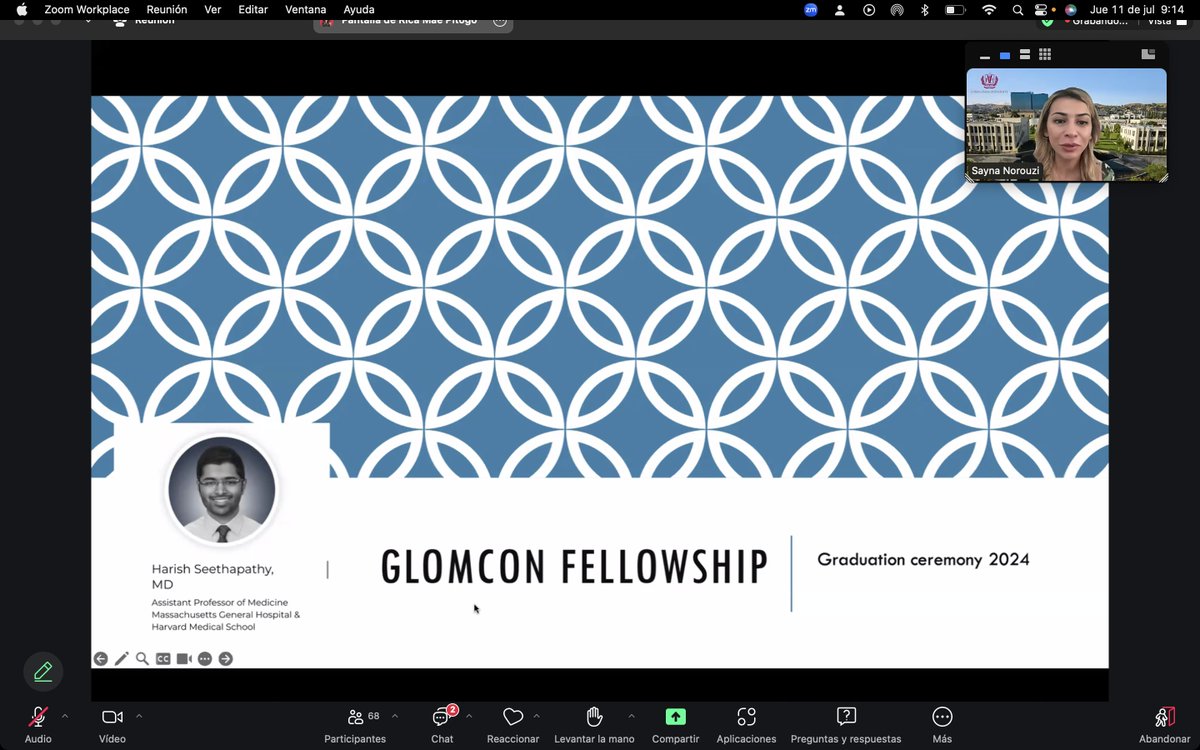The height and width of the screenshot is (750, 1200).
Task: Open the Aplicaciones apps panel
Action: 746,724
